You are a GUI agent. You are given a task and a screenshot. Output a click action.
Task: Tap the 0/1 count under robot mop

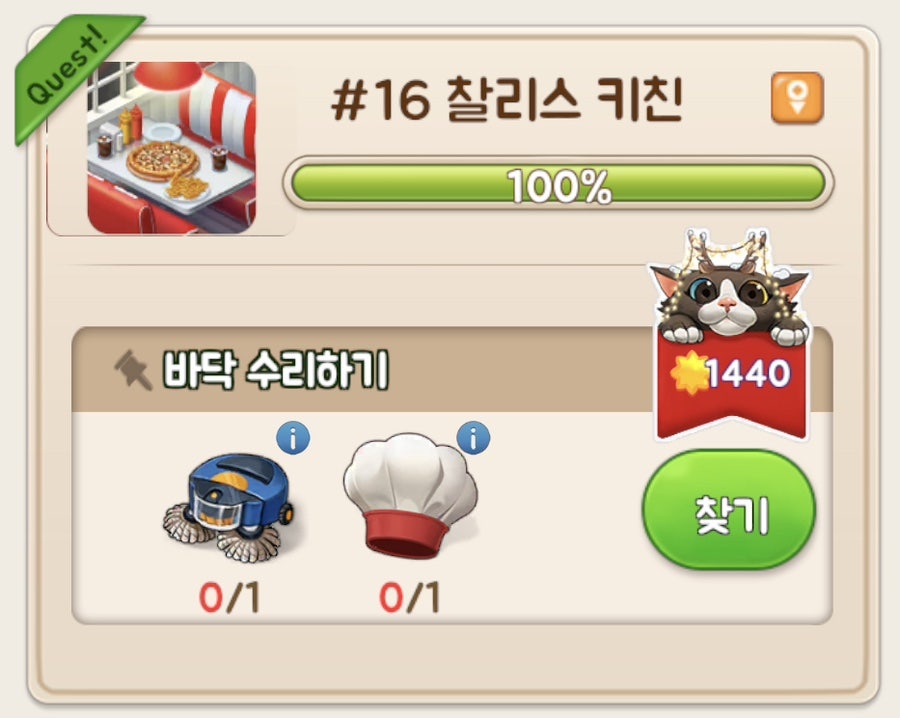(x=230, y=597)
